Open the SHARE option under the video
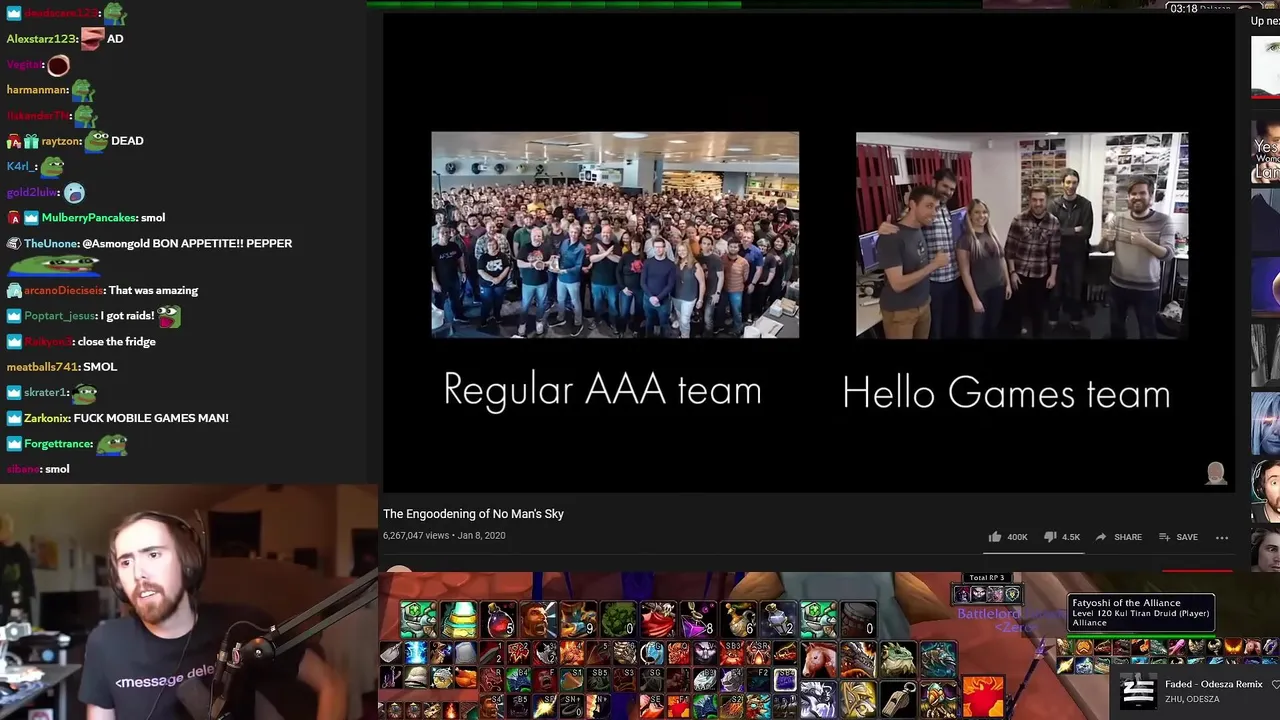 [x=1118, y=537]
